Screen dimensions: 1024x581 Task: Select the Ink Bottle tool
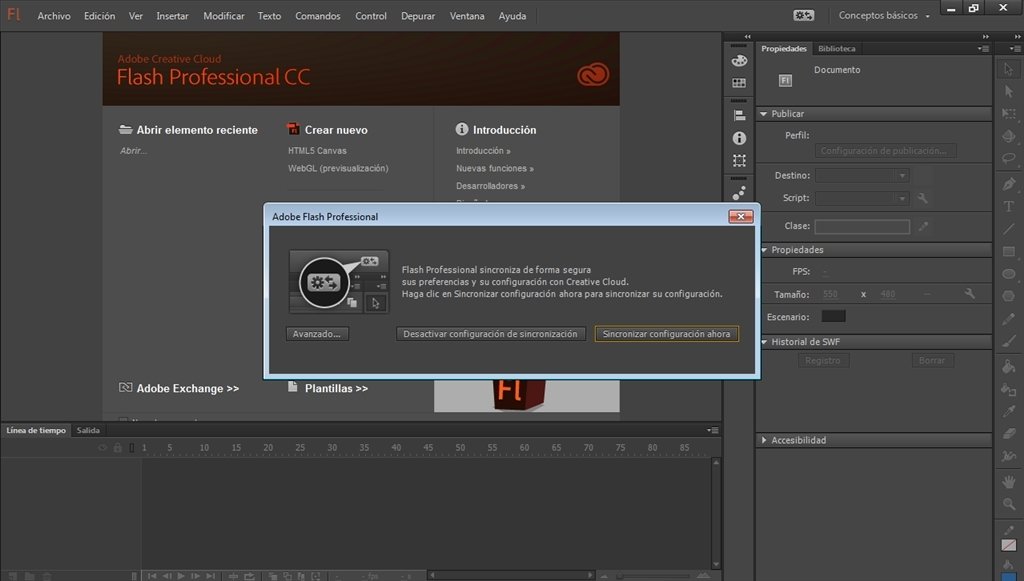pyautogui.click(x=1008, y=389)
